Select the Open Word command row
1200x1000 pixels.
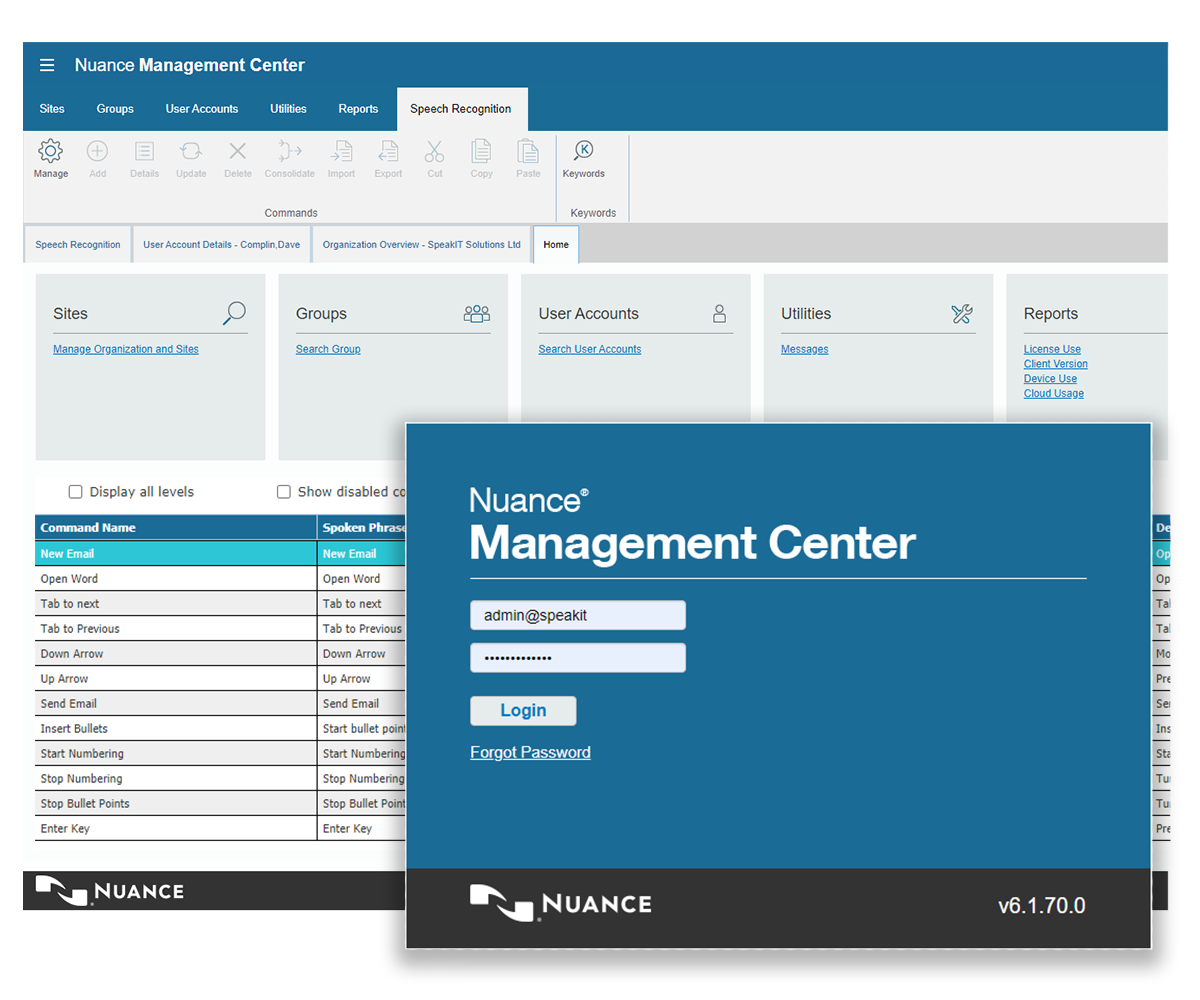pos(175,579)
